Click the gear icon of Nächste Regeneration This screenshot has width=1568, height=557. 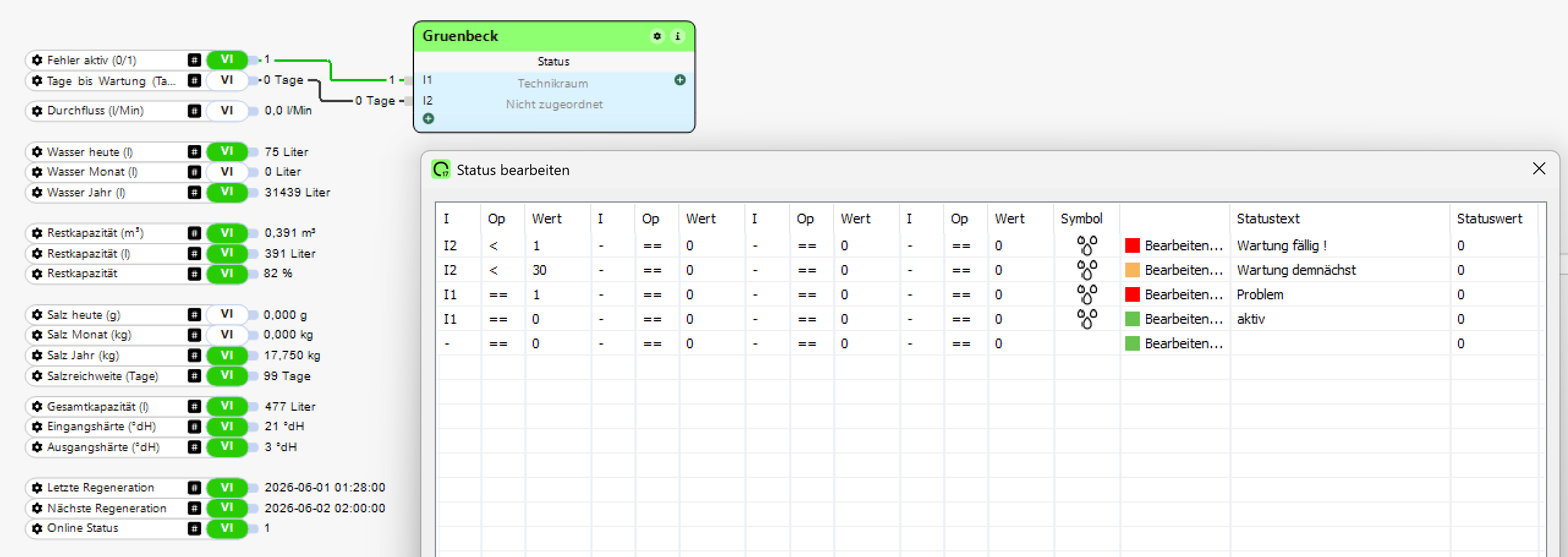37,508
